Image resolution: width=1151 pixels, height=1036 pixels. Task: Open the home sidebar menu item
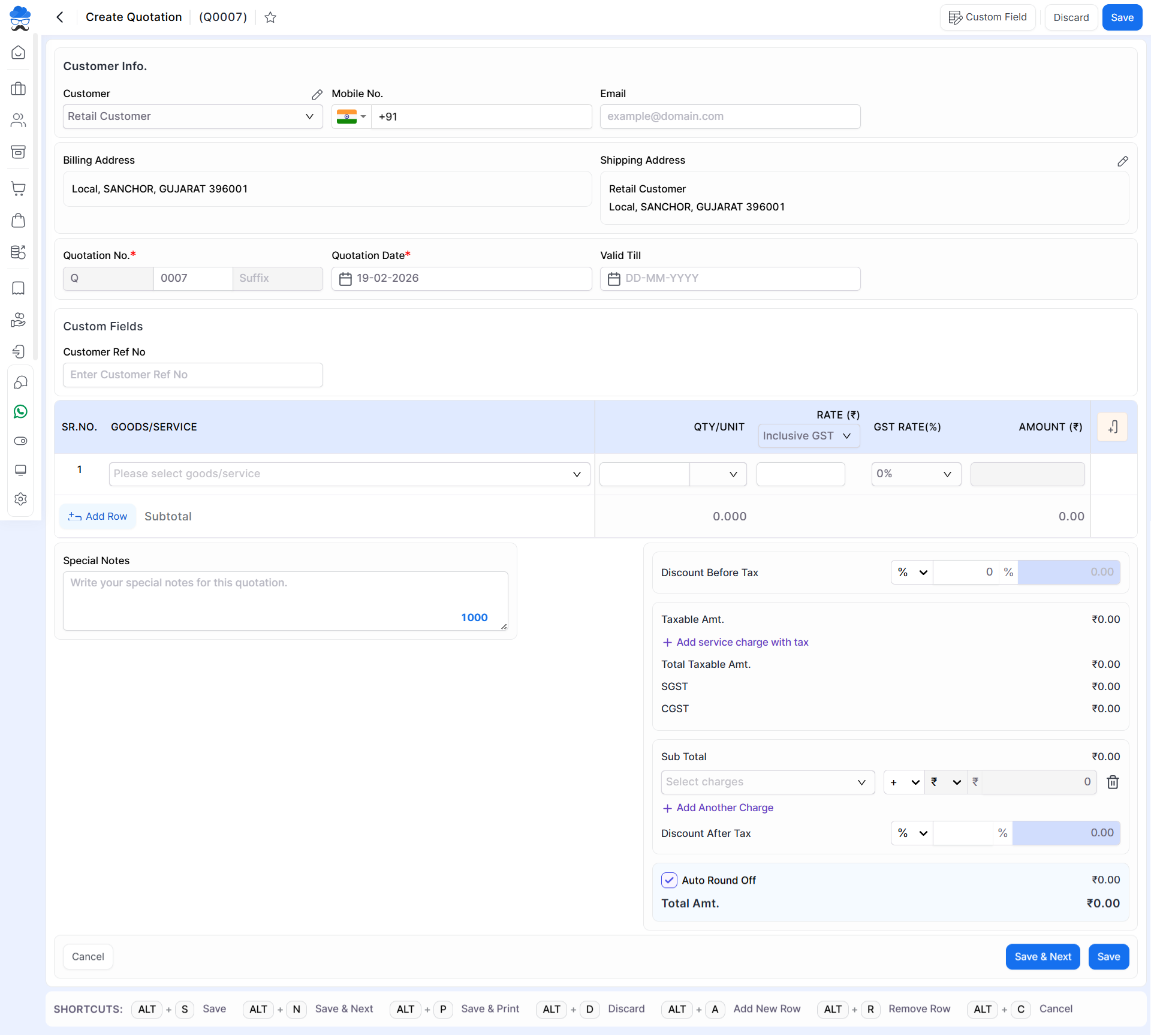tap(19, 53)
